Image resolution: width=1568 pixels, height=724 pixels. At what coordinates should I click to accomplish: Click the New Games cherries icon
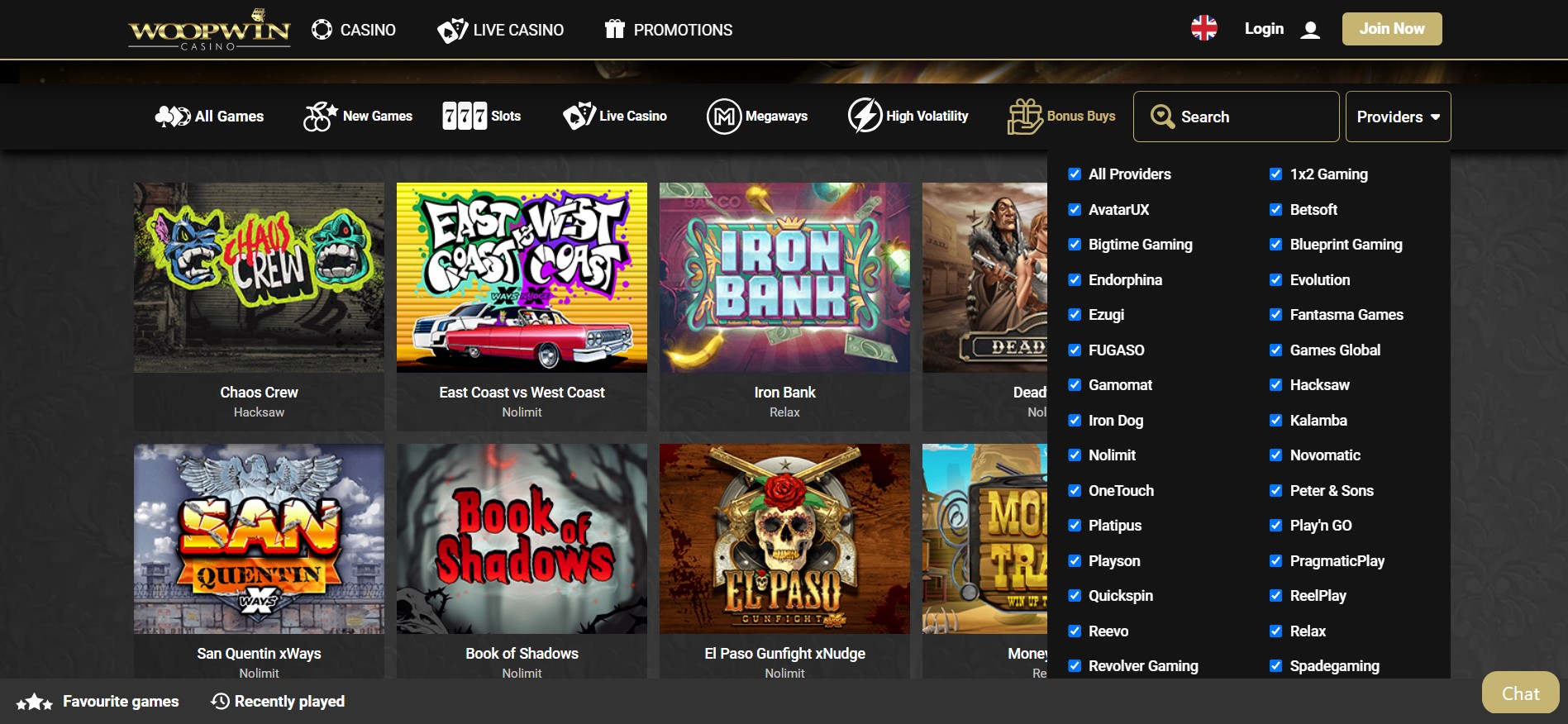pos(320,117)
